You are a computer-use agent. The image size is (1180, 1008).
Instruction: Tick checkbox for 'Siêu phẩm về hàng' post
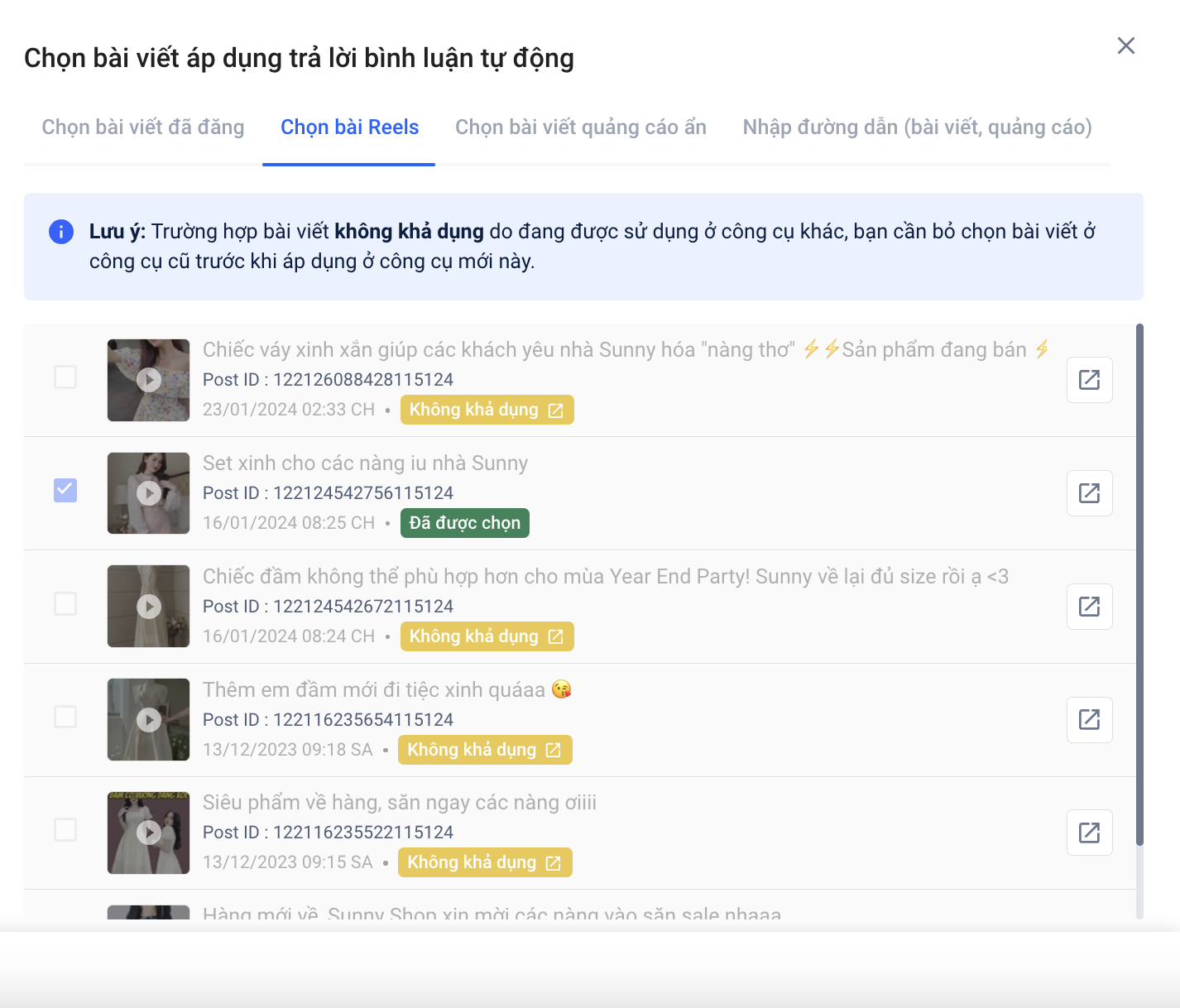coord(65,829)
